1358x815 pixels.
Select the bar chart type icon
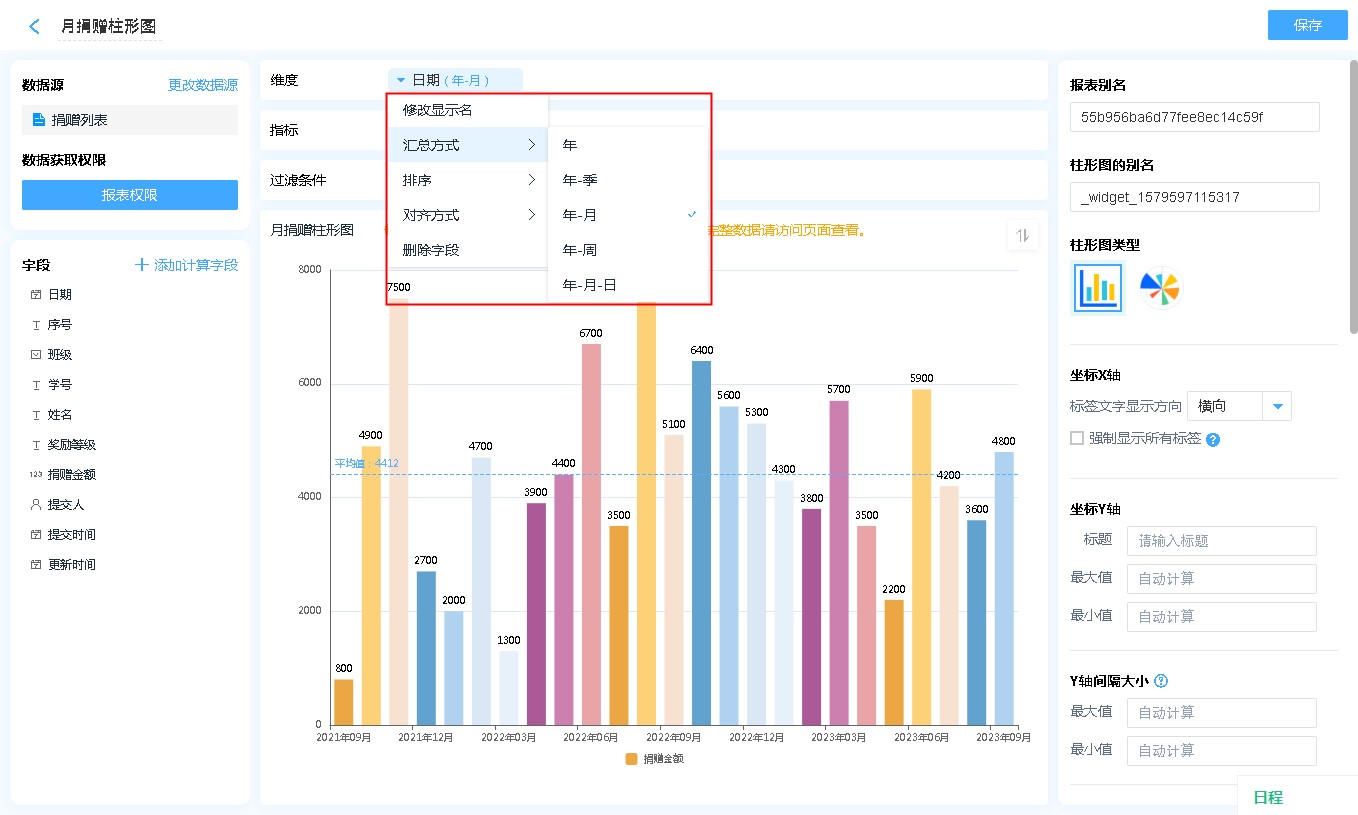[x=1097, y=288]
